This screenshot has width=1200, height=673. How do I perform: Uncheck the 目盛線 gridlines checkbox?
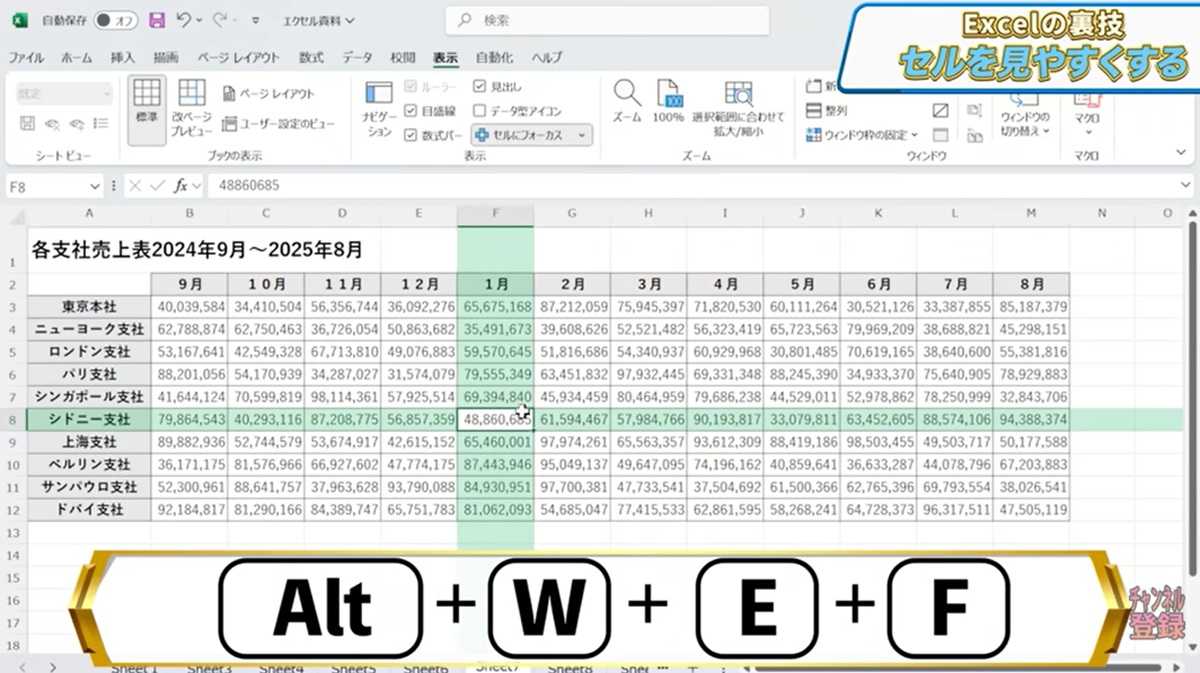[413, 111]
